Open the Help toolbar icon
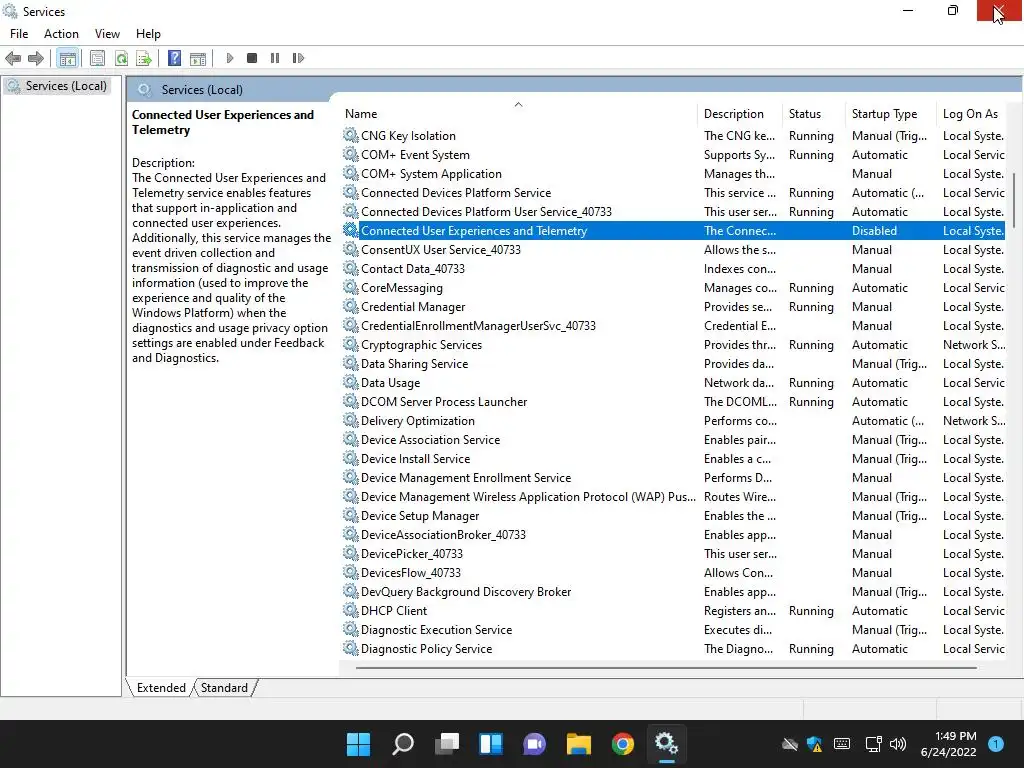Image resolution: width=1024 pixels, height=768 pixels. click(174, 58)
